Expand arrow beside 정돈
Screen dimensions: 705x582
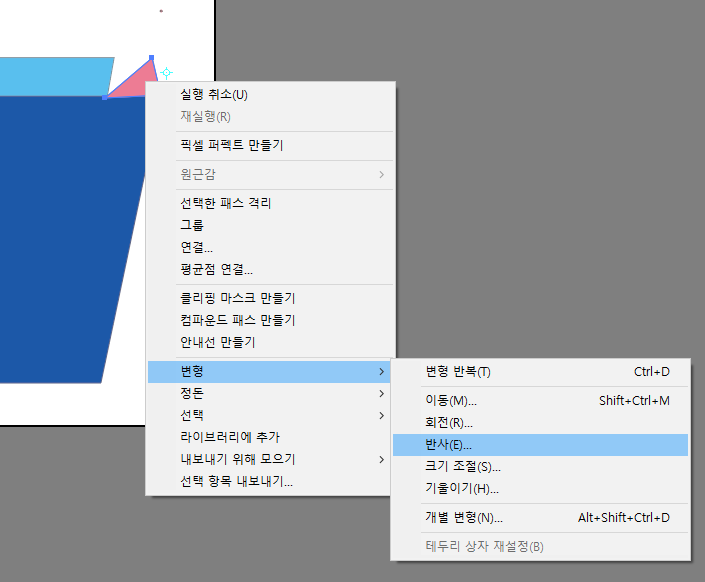click(381, 394)
